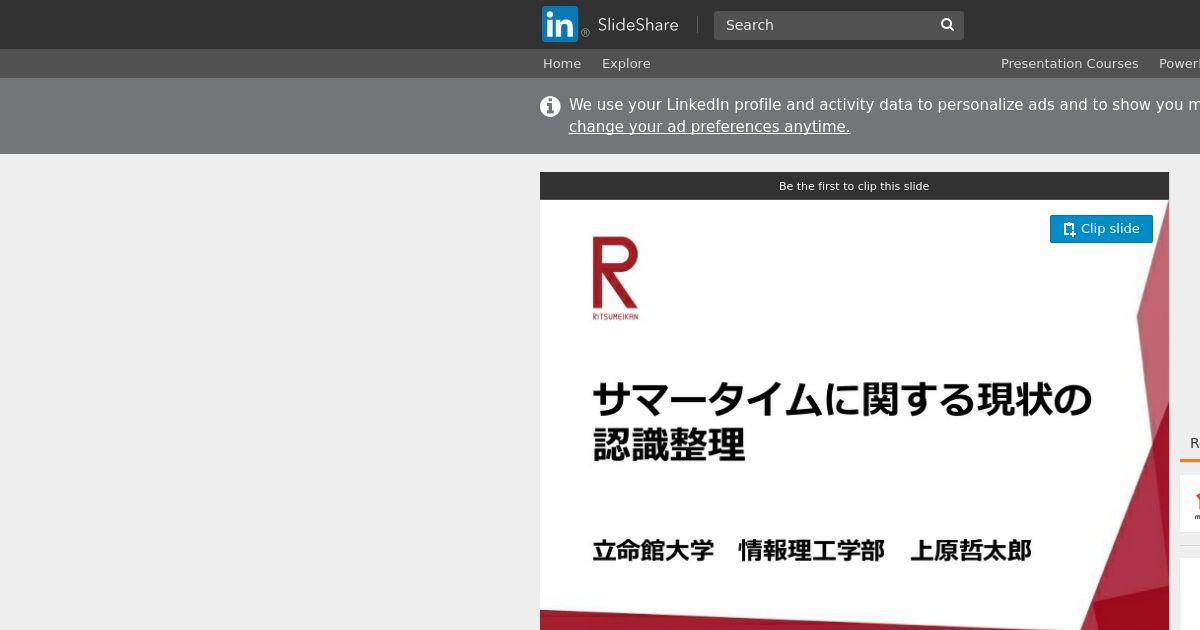Click the info icon in ad notice
This screenshot has height=630, width=1200.
550,106
